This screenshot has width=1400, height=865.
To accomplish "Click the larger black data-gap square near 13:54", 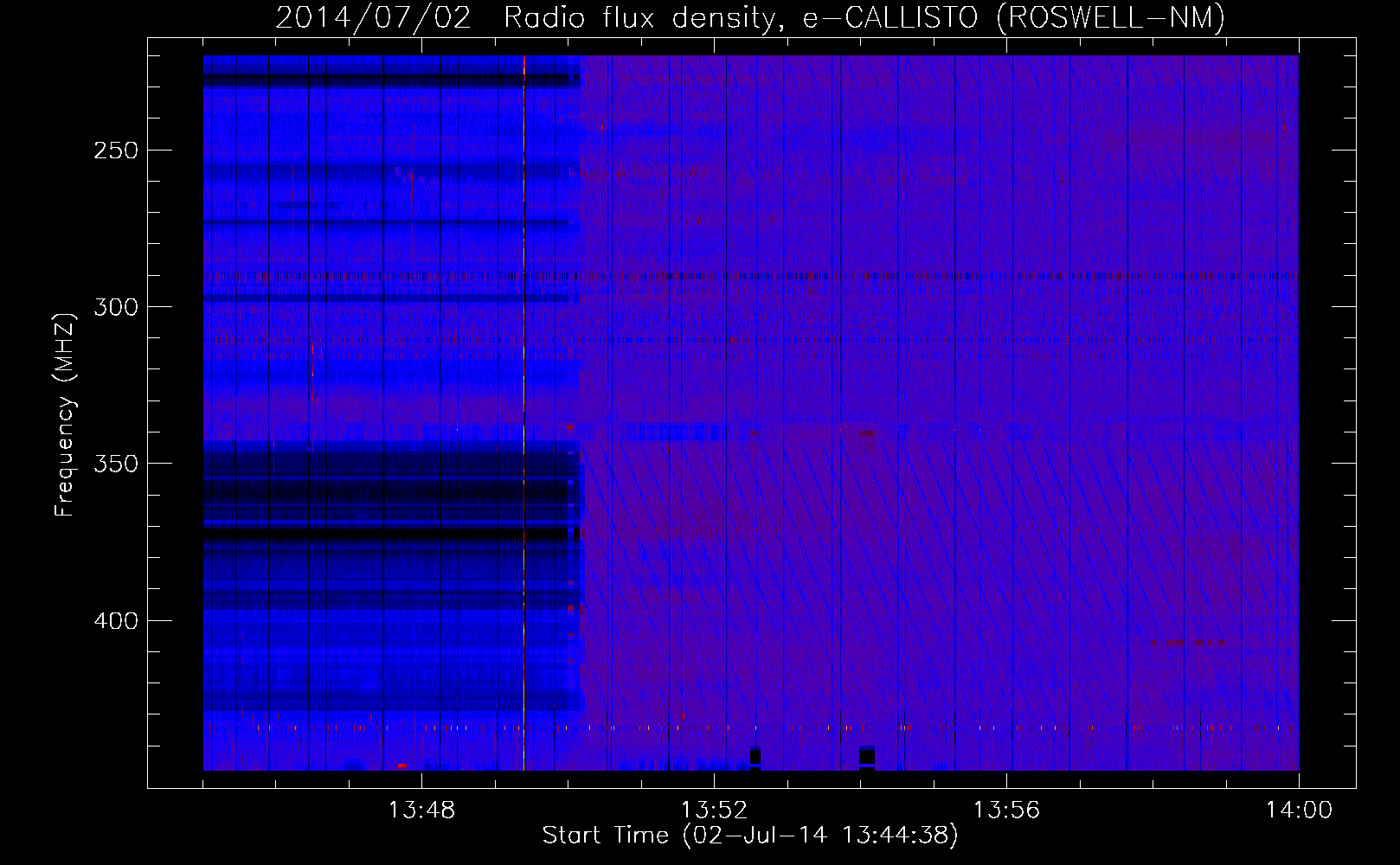I will click(x=867, y=757).
